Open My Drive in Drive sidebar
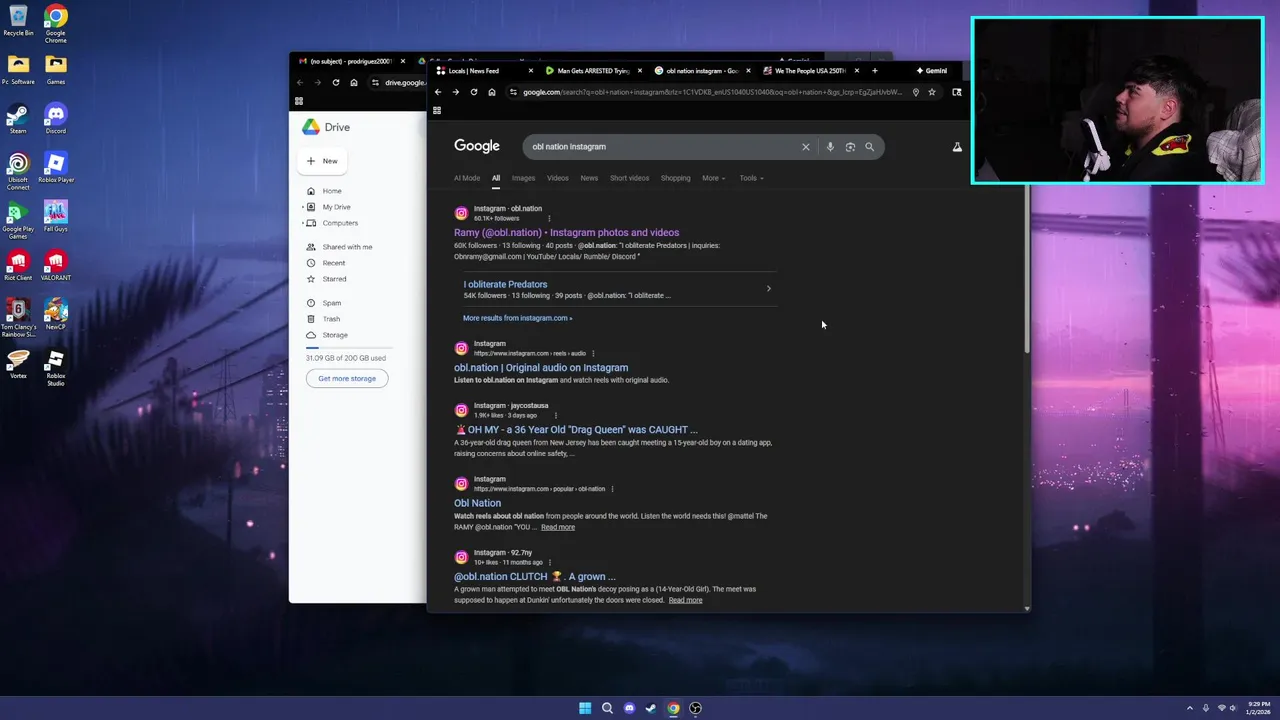 pyautogui.click(x=336, y=207)
